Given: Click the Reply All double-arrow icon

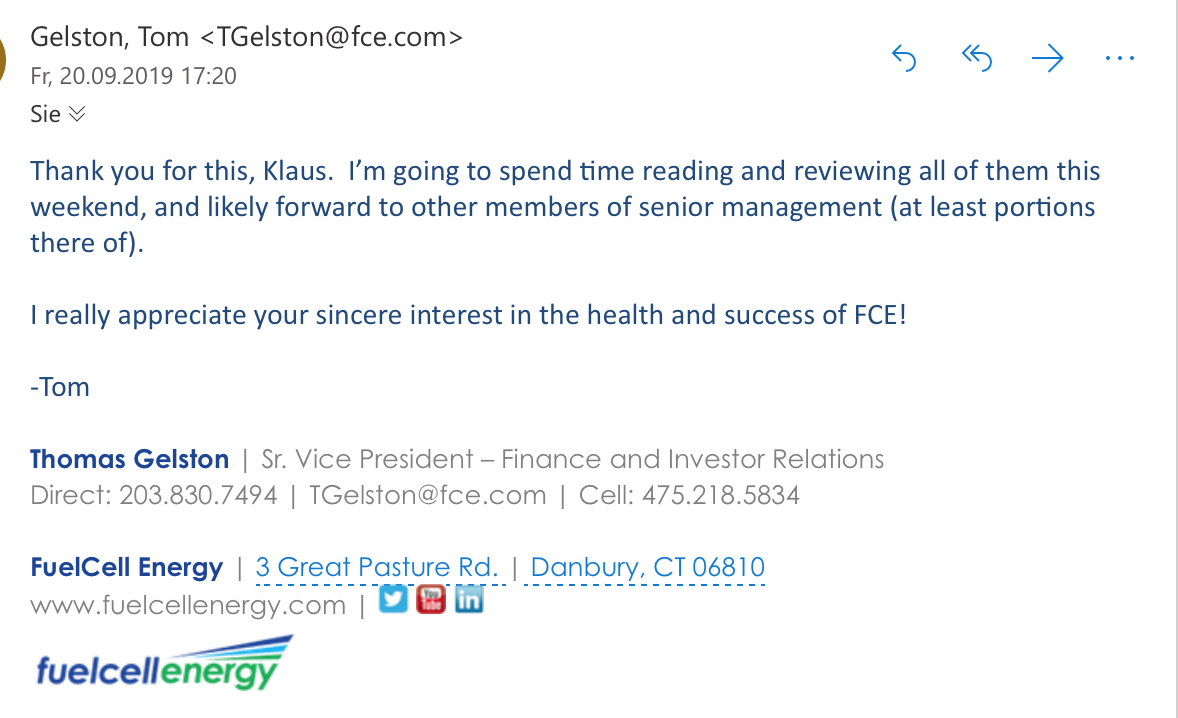Looking at the screenshot, I should (x=976, y=60).
